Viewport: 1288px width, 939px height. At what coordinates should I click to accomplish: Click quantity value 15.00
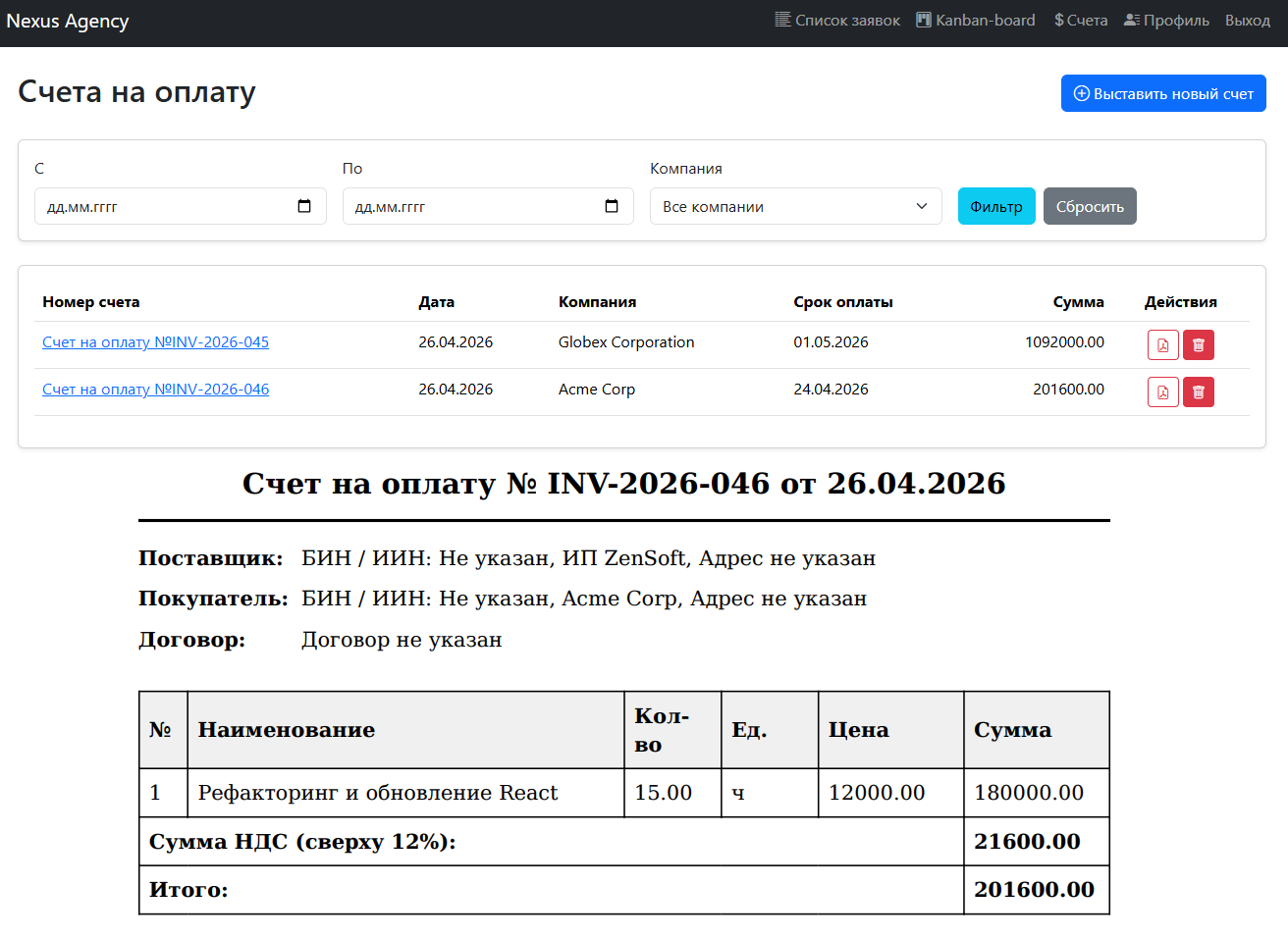[664, 793]
